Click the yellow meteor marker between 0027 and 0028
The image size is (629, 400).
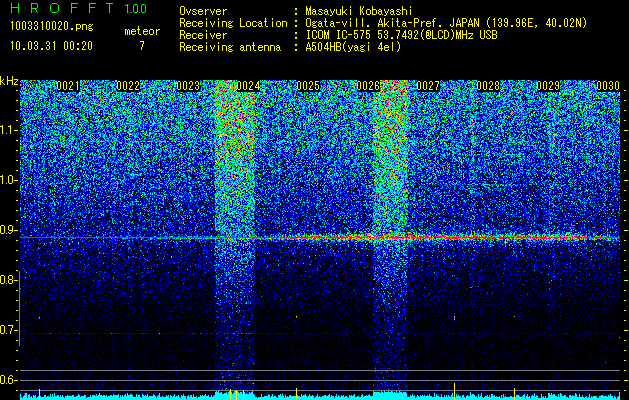point(454,391)
